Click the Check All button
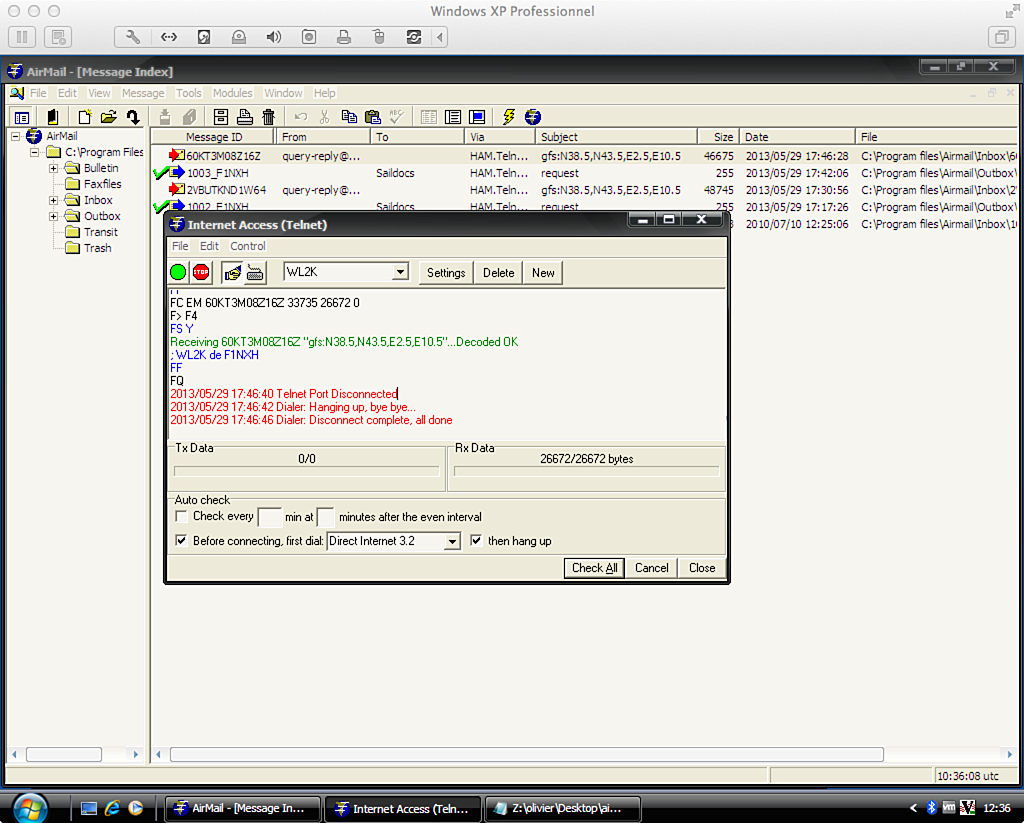1024x823 pixels. [594, 568]
